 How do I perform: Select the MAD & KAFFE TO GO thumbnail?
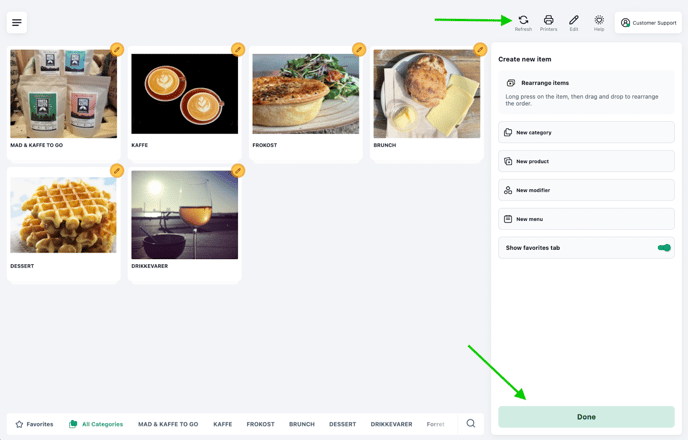[63, 94]
